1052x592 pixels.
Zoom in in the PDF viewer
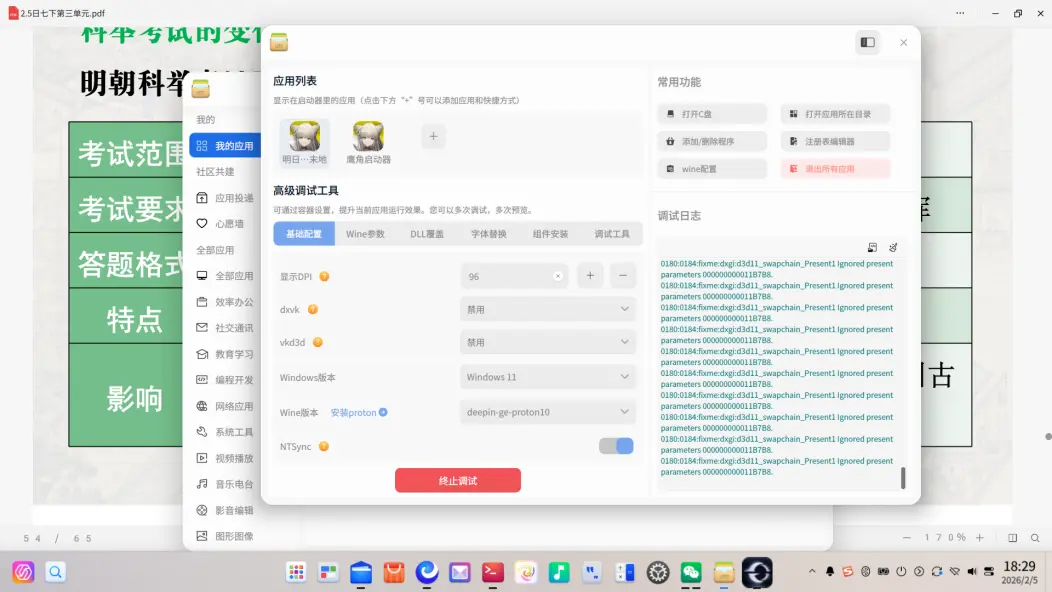[980, 538]
